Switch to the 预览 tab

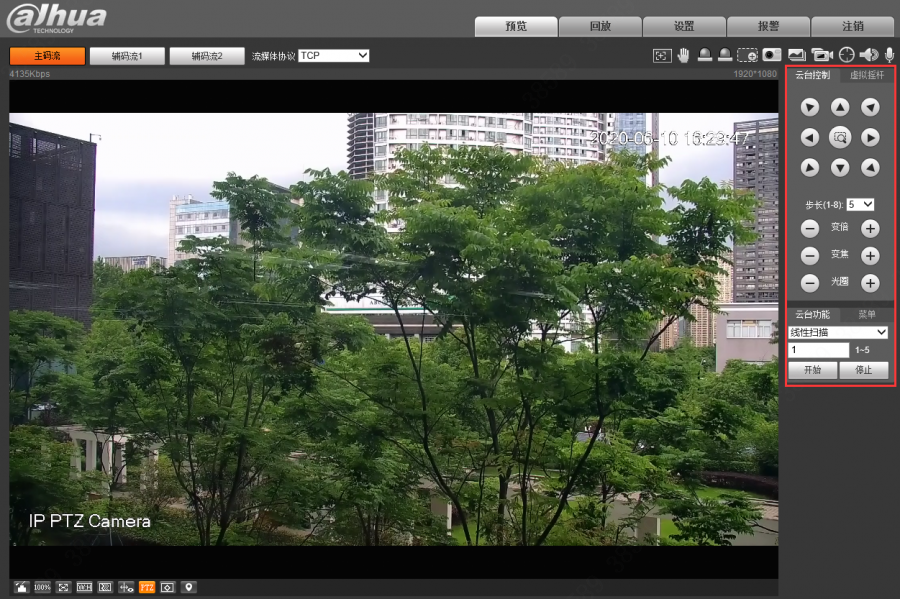516,26
